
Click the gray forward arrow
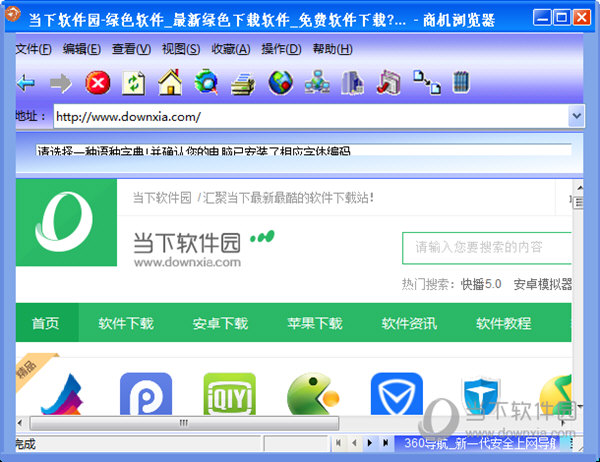click(x=61, y=83)
